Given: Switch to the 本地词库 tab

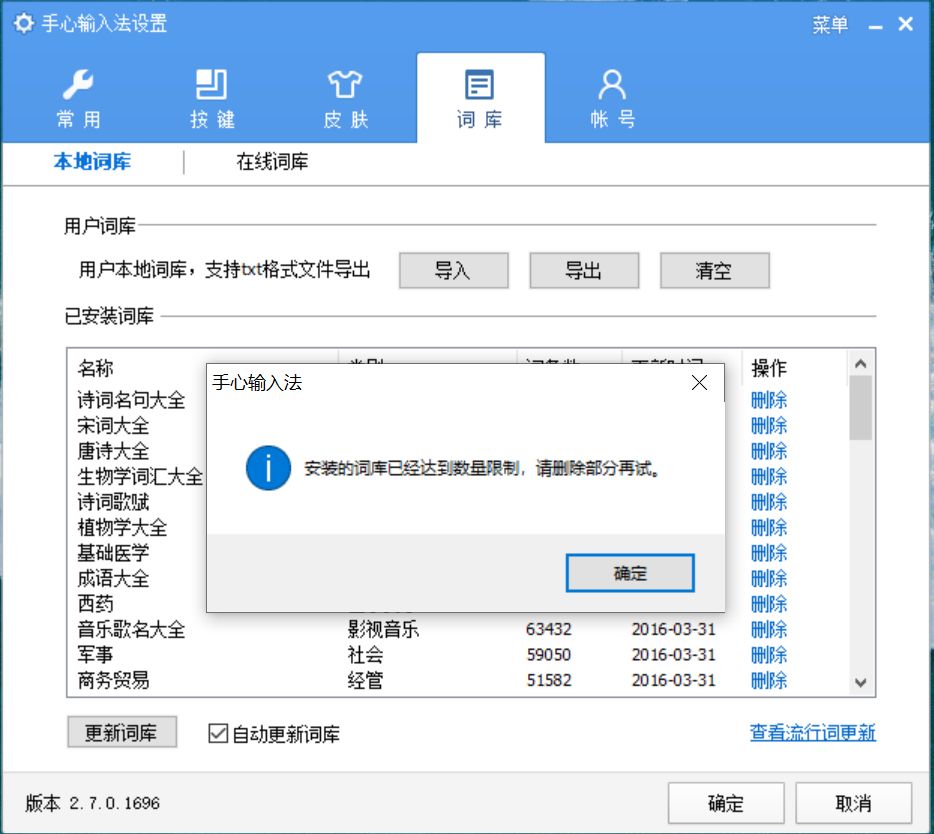Looking at the screenshot, I should pyautogui.click(x=94, y=160).
